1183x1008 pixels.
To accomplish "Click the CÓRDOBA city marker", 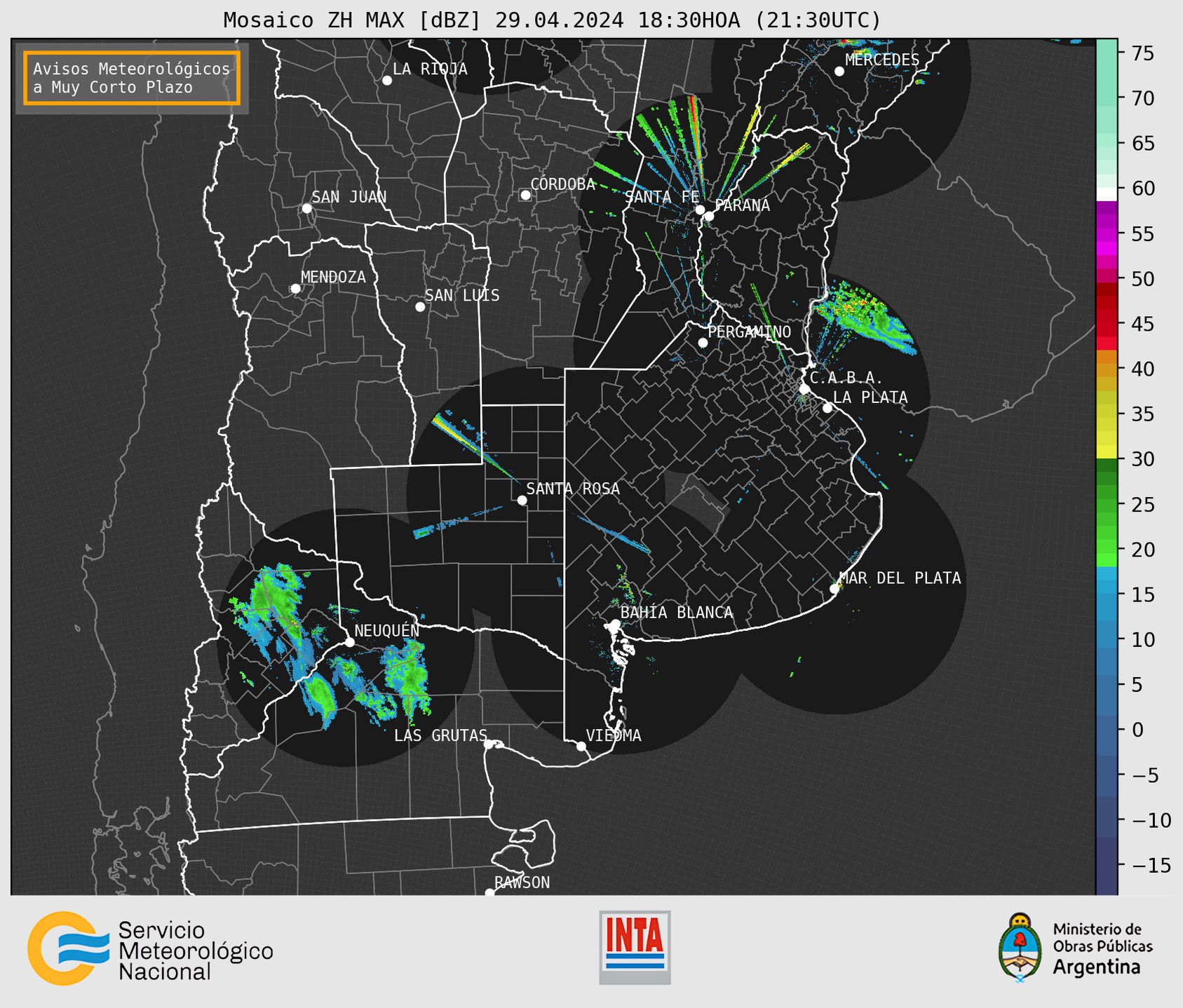I will pos(525,195).
